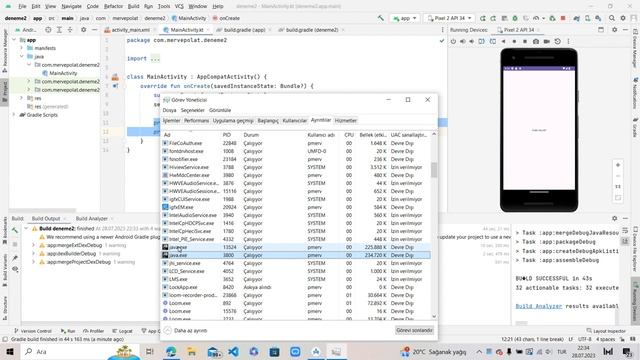Click the Make Project hammer icon in toolbar
This screenshot has height=360, width=640.
pyautogui.click(x=380, y=18)
